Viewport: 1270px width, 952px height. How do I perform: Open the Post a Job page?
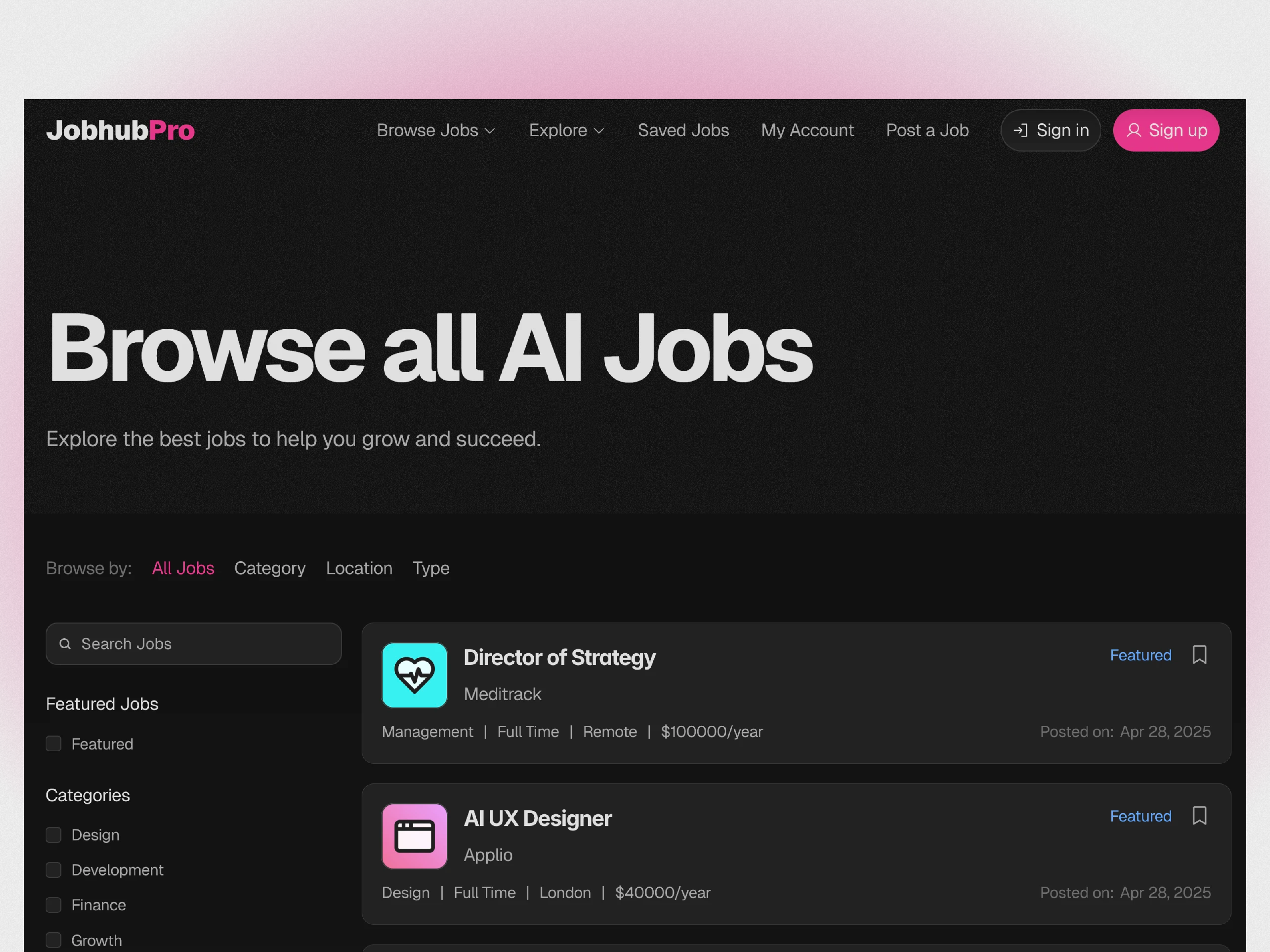coord(927,130)
